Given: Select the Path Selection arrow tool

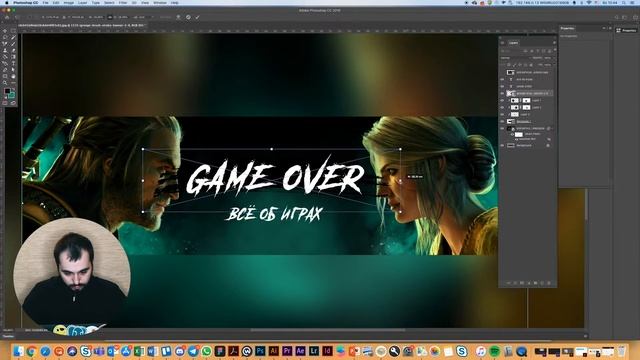Looking at the screenshot, I should [13, 70].
